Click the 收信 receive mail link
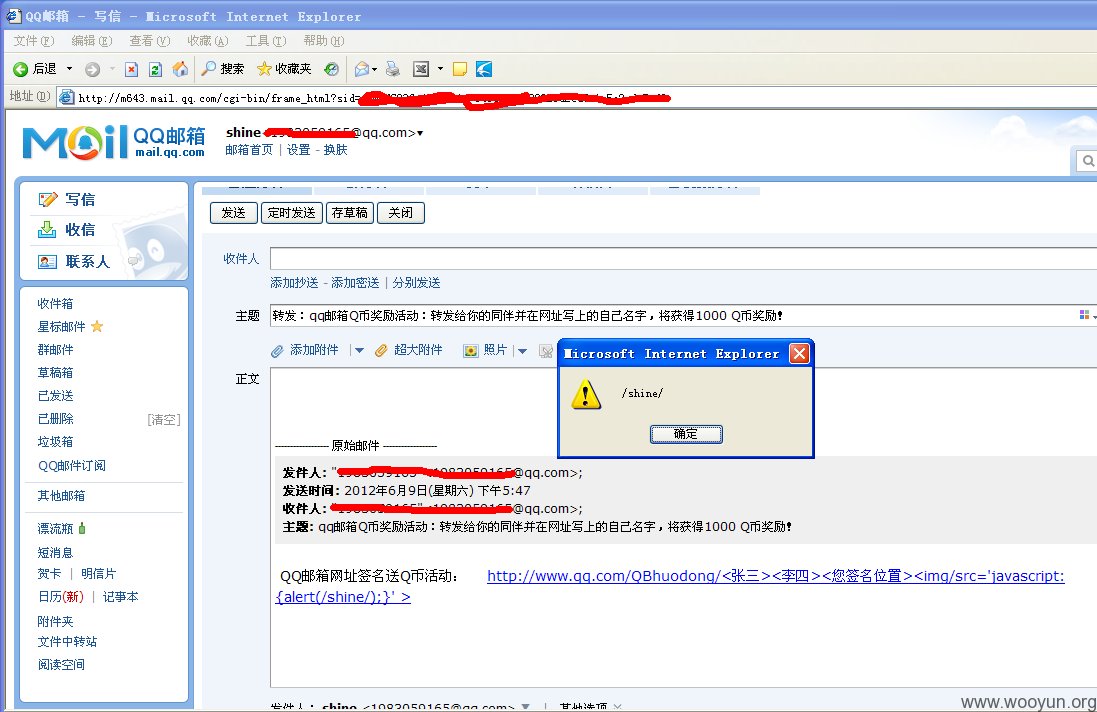Viewport: 1097px width, 712px height. (80, 229)
